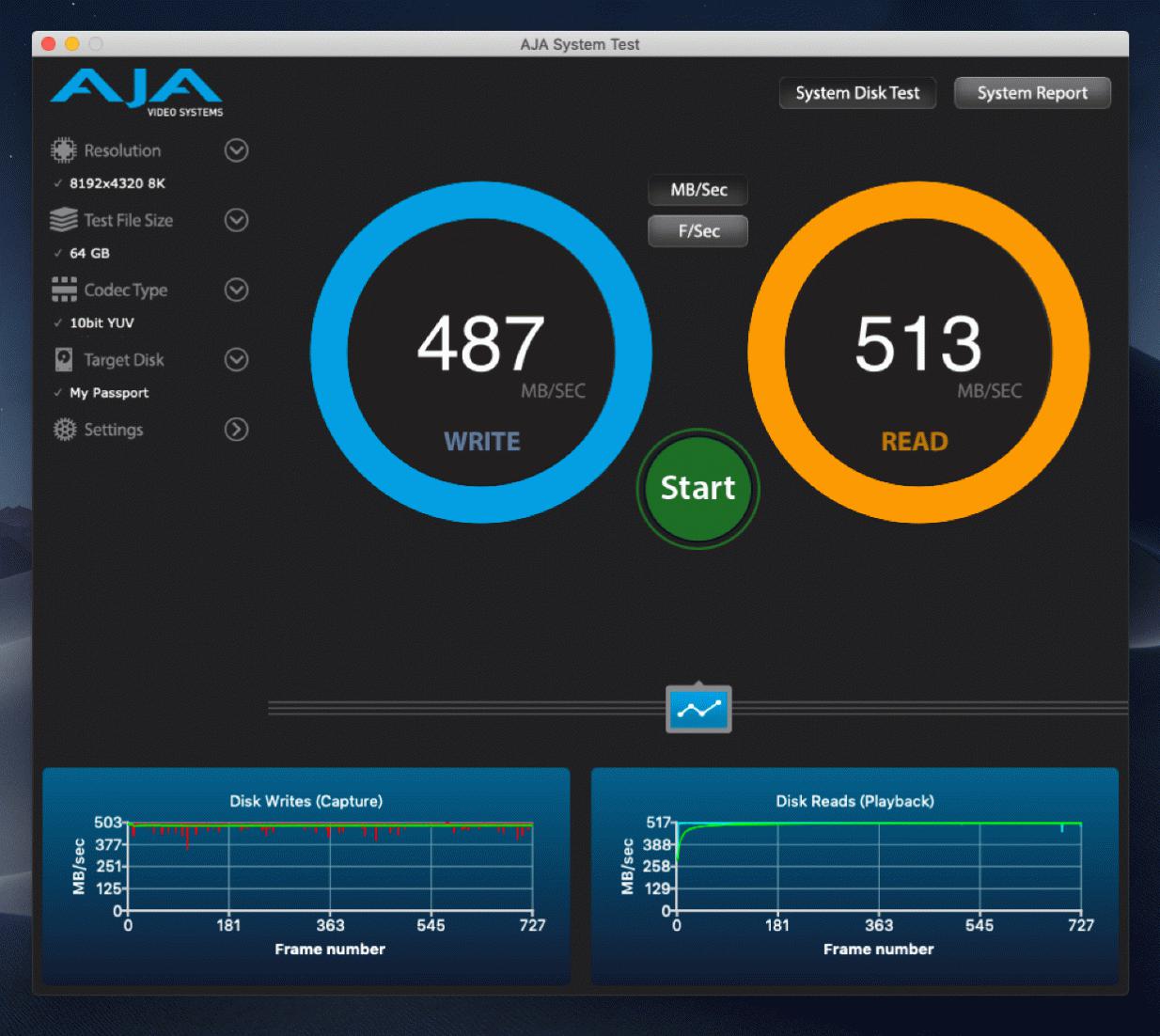This screenshot has width=1160, height=1036.
Task: Click the Codec Type film icon
Action: point(63,290)
